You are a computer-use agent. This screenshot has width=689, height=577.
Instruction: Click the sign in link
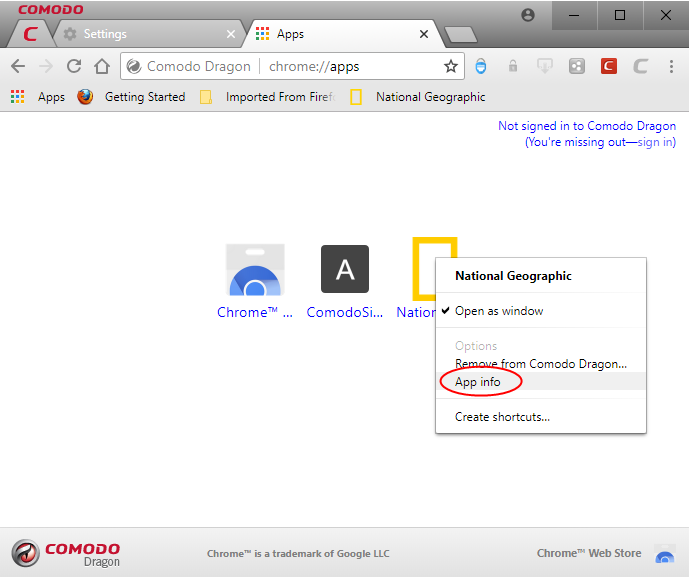[x=655, y=142]
